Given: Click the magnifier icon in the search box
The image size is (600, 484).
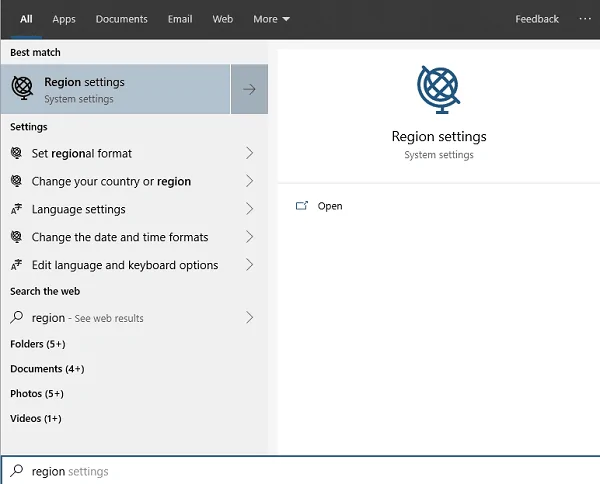Looking at the screenshot, I should pos(16,471).
